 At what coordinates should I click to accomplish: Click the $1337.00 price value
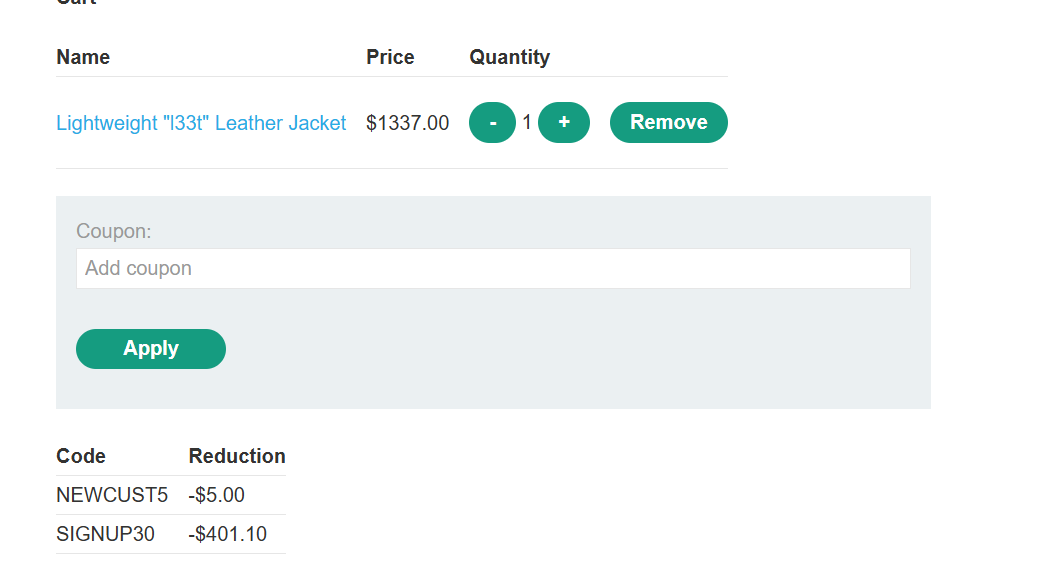[x=407, y=123]
